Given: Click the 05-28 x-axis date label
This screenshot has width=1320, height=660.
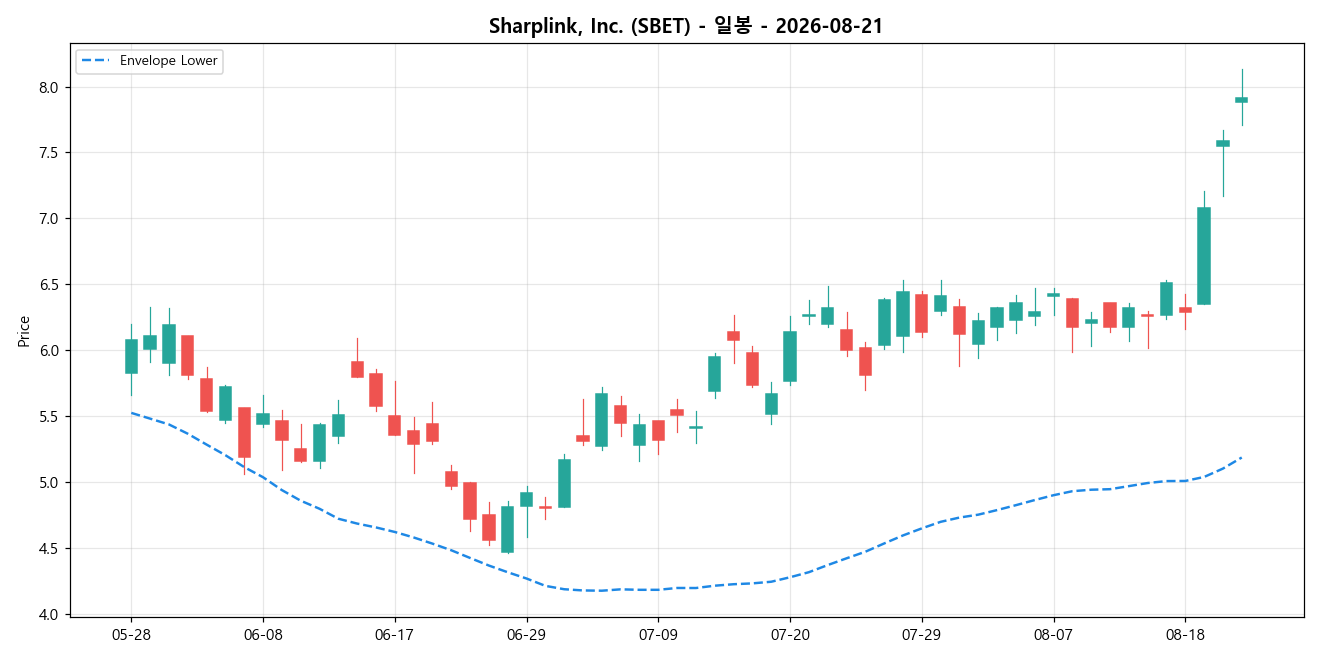Looking at the screenshot, I should tap(131, 634).
